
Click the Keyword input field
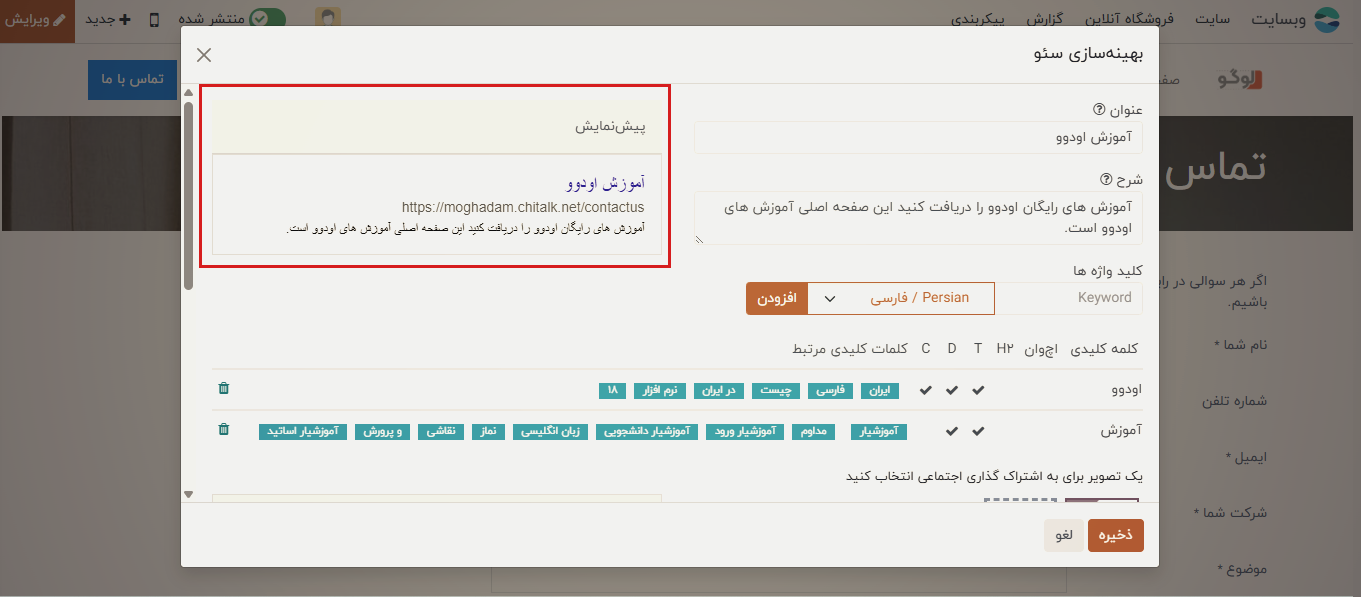click(x=1069, y=298)
